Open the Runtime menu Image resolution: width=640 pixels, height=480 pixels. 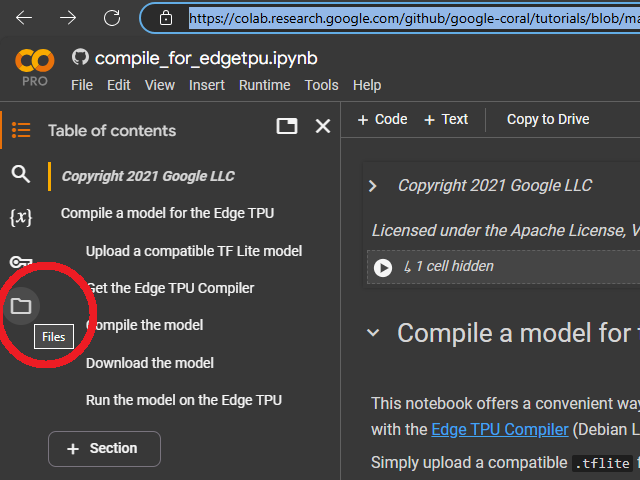[x=264, y=85]
